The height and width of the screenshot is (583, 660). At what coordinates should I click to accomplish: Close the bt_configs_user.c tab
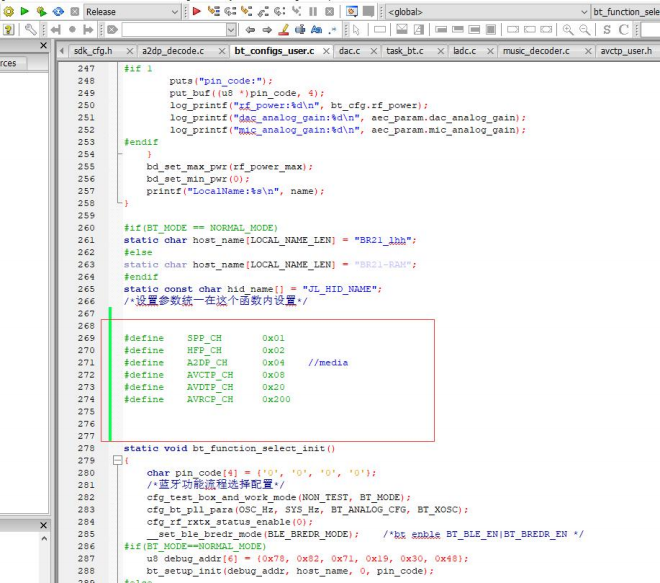click(326, 51)
